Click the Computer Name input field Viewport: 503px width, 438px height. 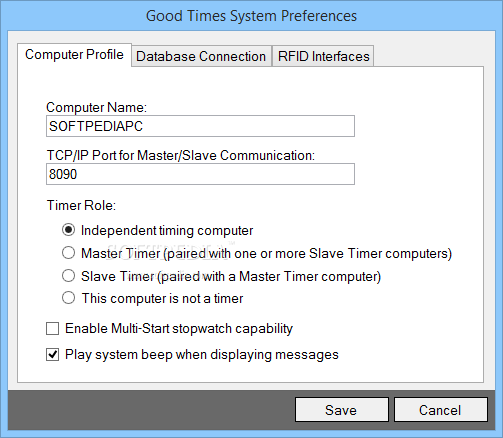(x=200, y=126)
